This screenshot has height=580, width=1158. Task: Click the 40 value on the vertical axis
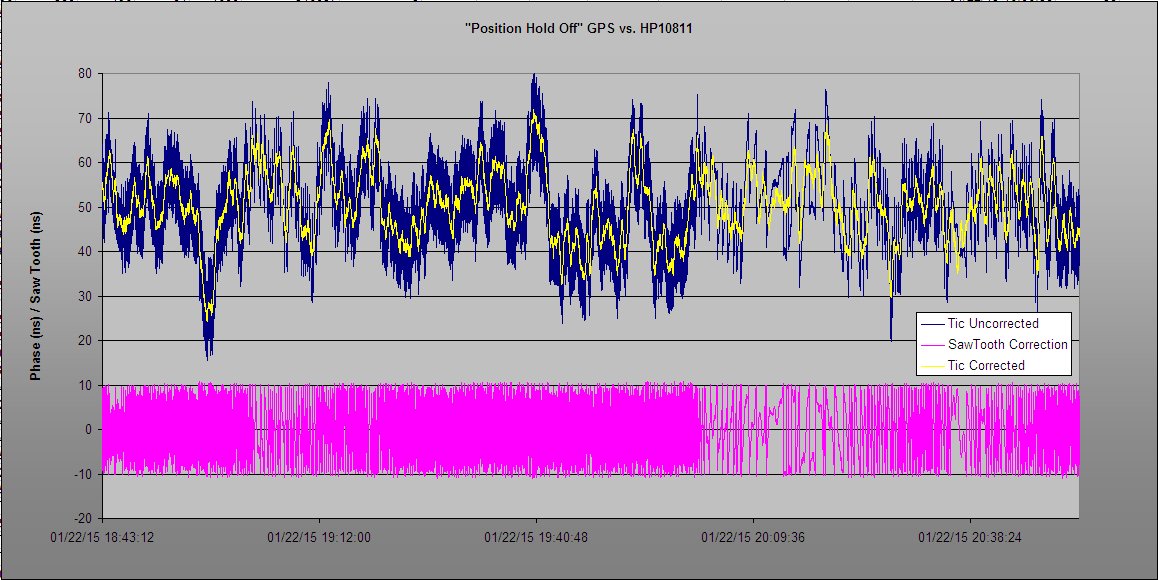(x=84, y=252)
